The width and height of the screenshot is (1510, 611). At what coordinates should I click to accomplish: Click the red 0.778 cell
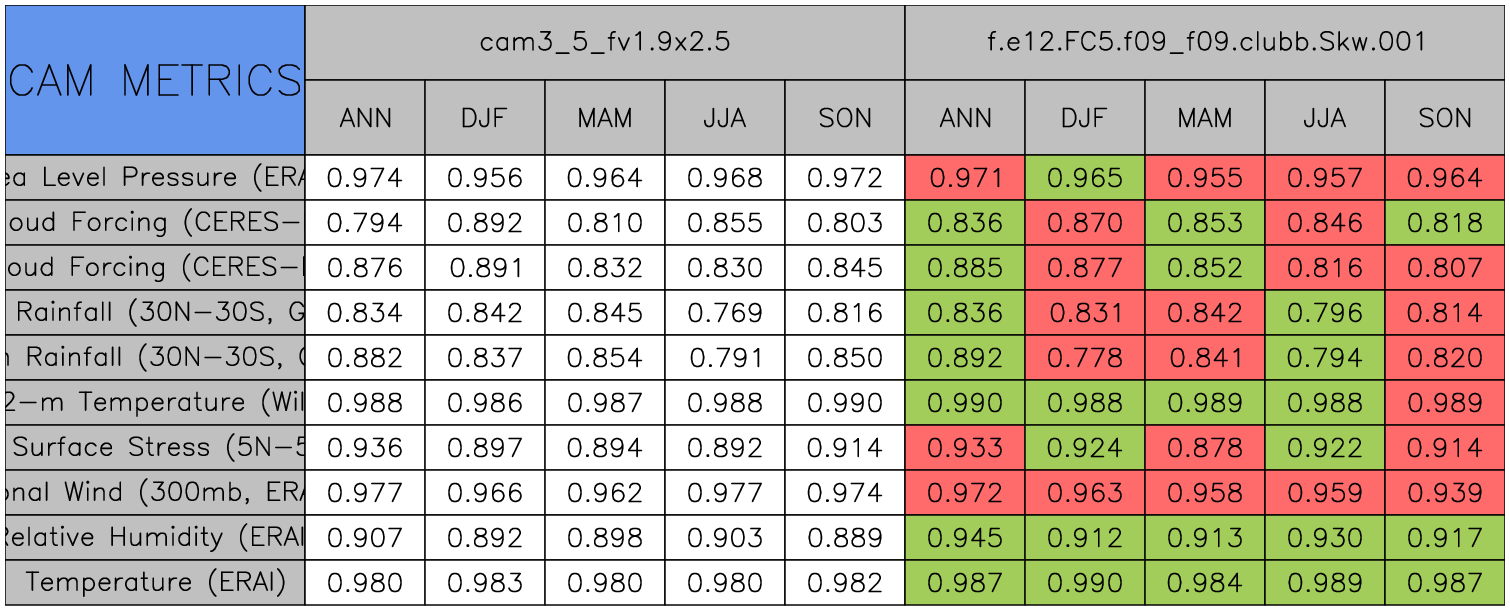click(x=1084, y=358)
